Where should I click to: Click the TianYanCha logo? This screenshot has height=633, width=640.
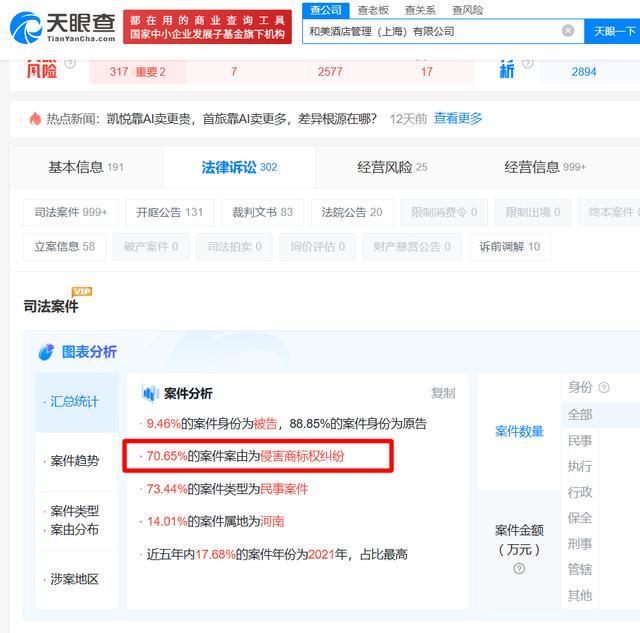[x=62, y=27]
